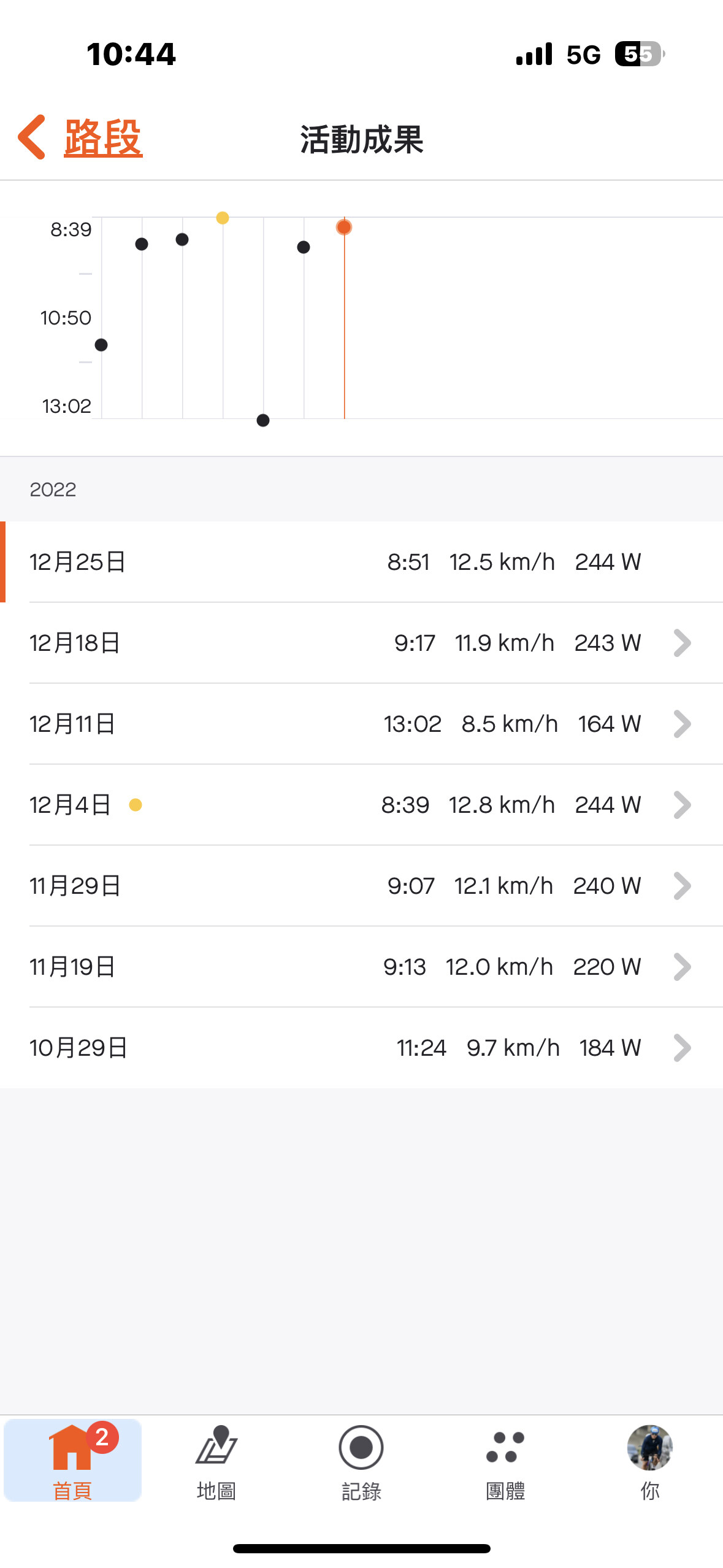Tap the 記錄 record icon
Viewport: 723px width, 1568px height.
point(361,1448)
